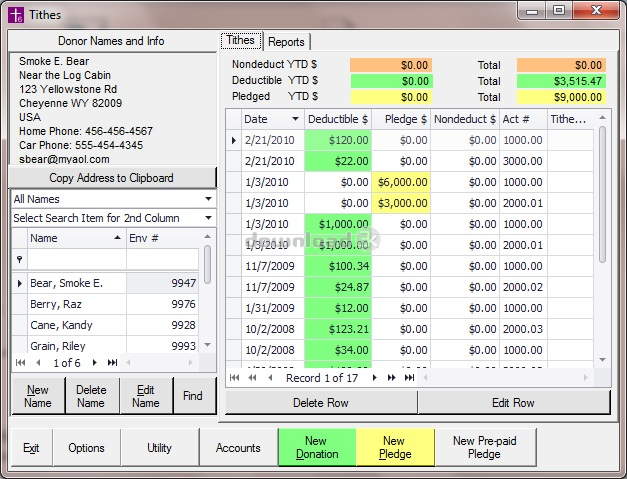Click the tithes grid vertical scrollbar thumb
Viewport: 627px width, 479px height.
pyautogui.click(x=602, y=194)
